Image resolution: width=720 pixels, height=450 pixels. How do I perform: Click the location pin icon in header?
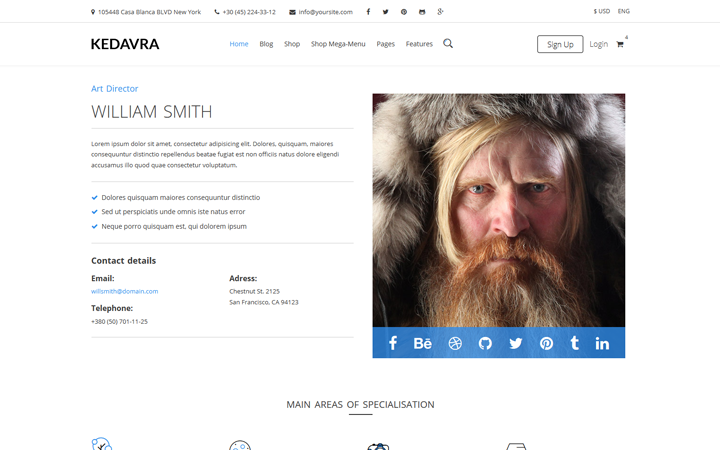pos(93,12)
